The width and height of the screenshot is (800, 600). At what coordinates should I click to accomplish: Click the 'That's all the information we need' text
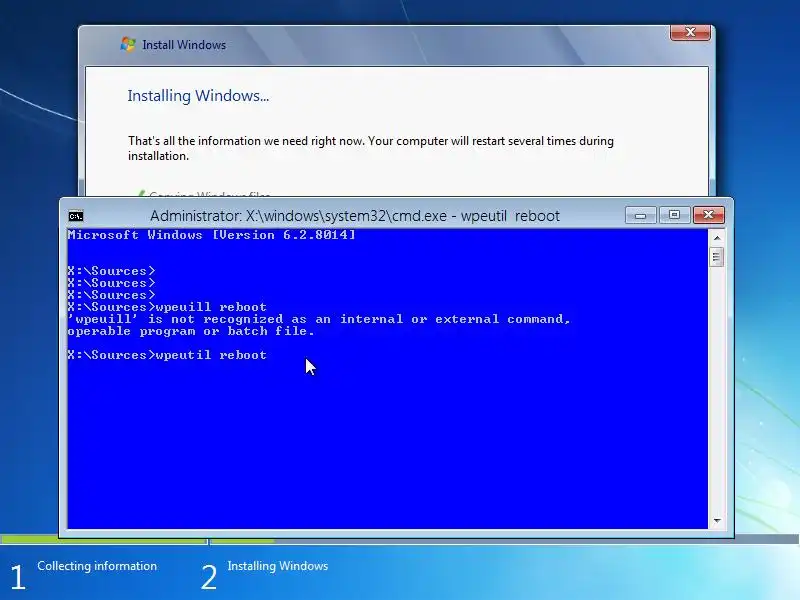point(370,148)
